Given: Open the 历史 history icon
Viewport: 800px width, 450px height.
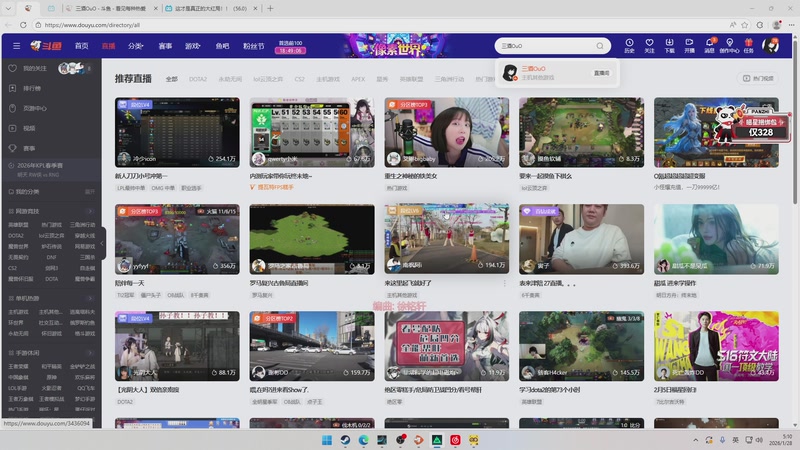Looking at the screenshot, I should point(629,46).
